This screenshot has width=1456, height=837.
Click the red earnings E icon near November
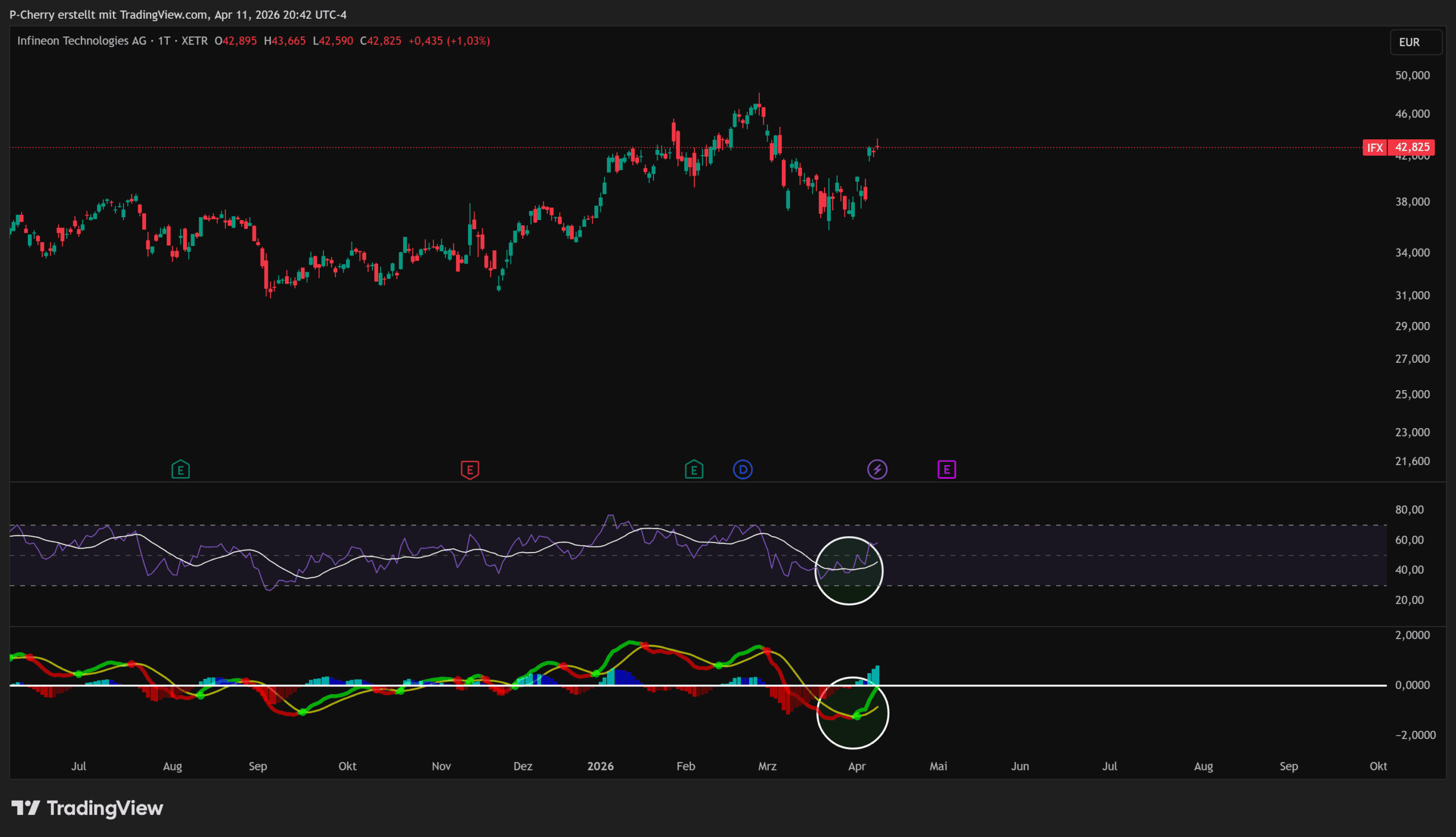[470, 470]
